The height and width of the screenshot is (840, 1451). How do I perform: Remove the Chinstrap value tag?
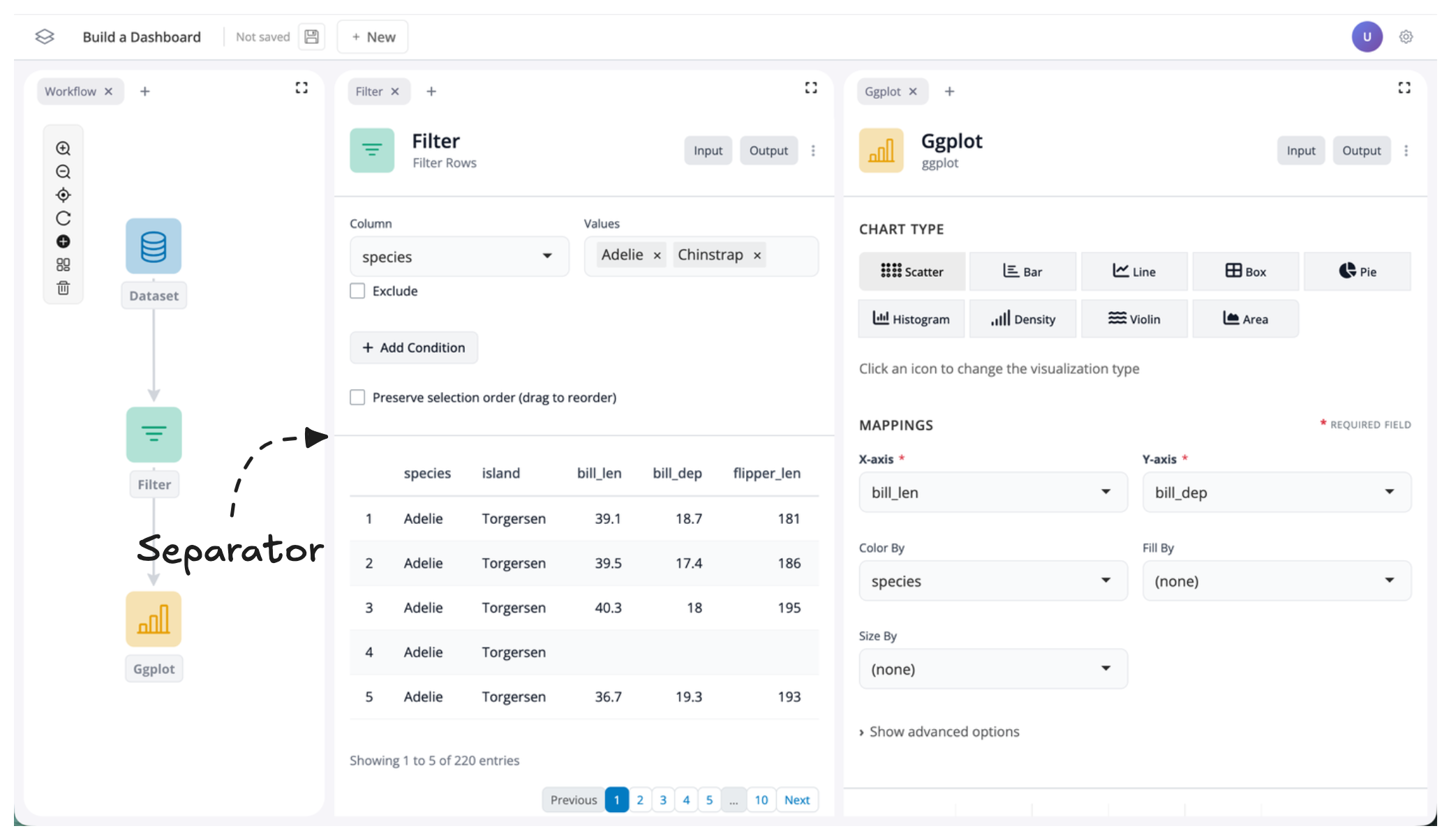pos(757,256)
